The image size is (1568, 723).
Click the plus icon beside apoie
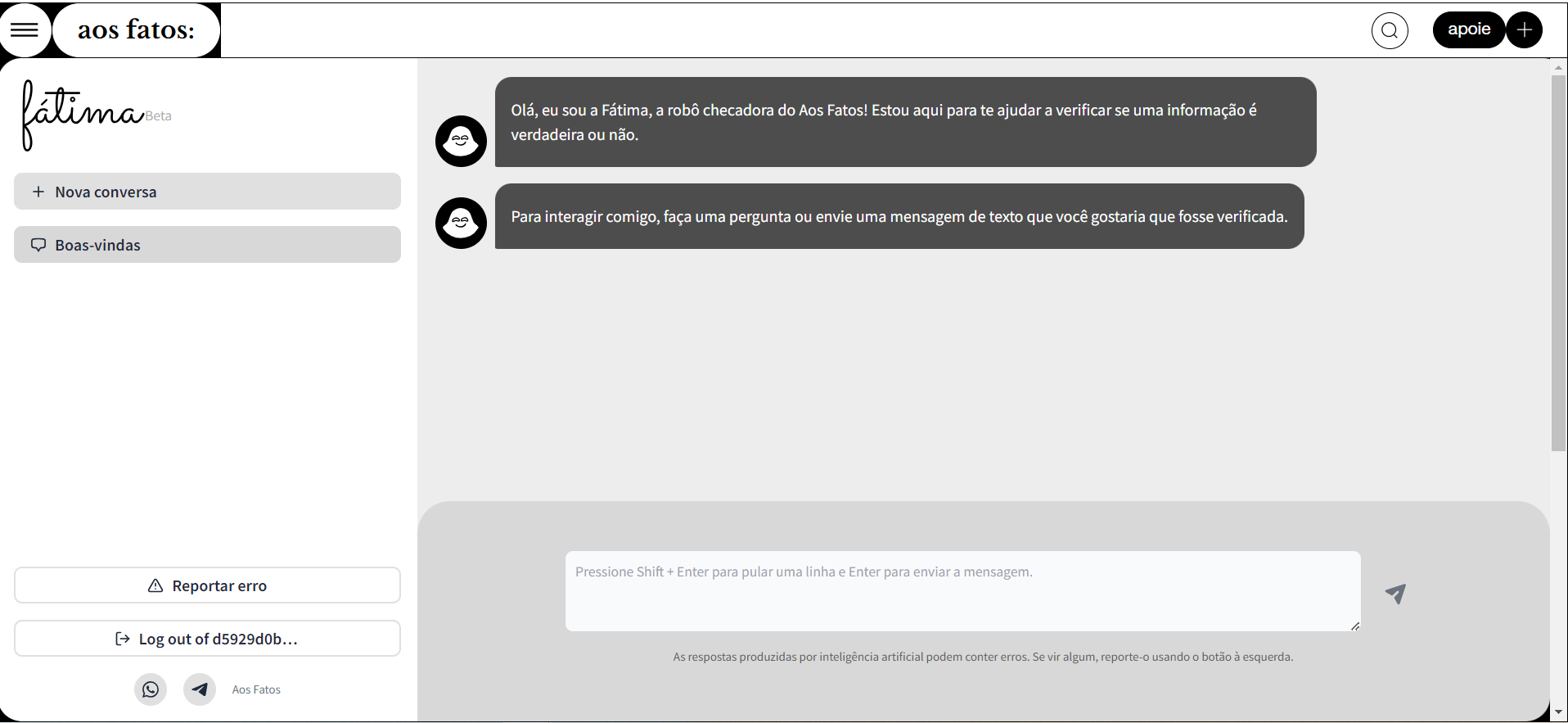coord(1524,30)
